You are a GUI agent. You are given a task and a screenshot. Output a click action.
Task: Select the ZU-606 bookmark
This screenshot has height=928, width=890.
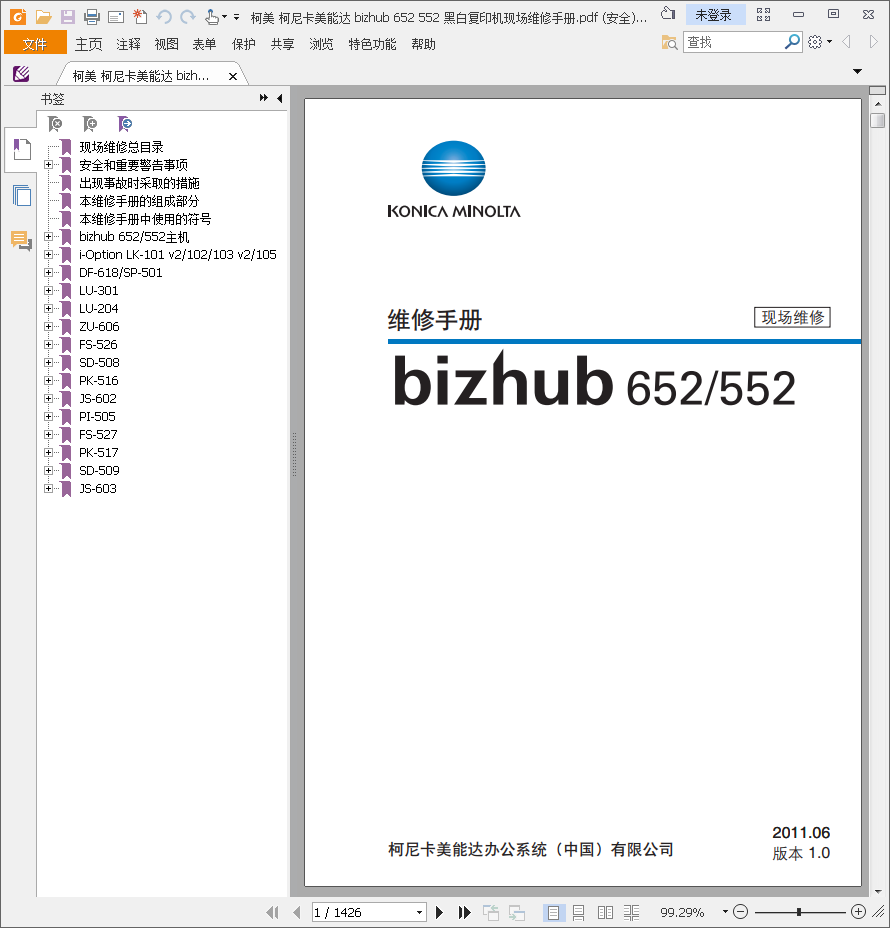[x=99, y=327]
